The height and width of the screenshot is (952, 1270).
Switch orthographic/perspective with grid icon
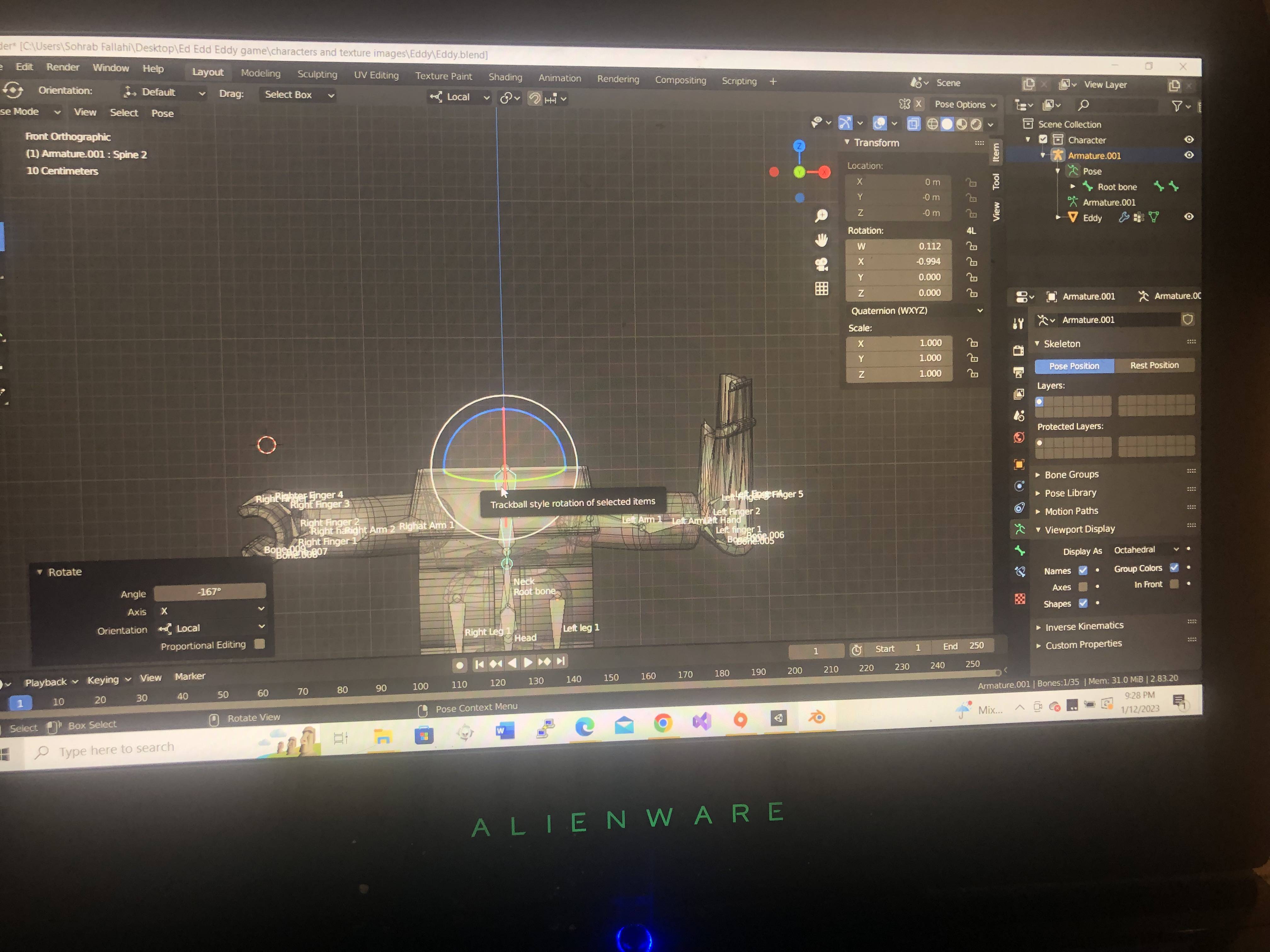click(821, 289)
